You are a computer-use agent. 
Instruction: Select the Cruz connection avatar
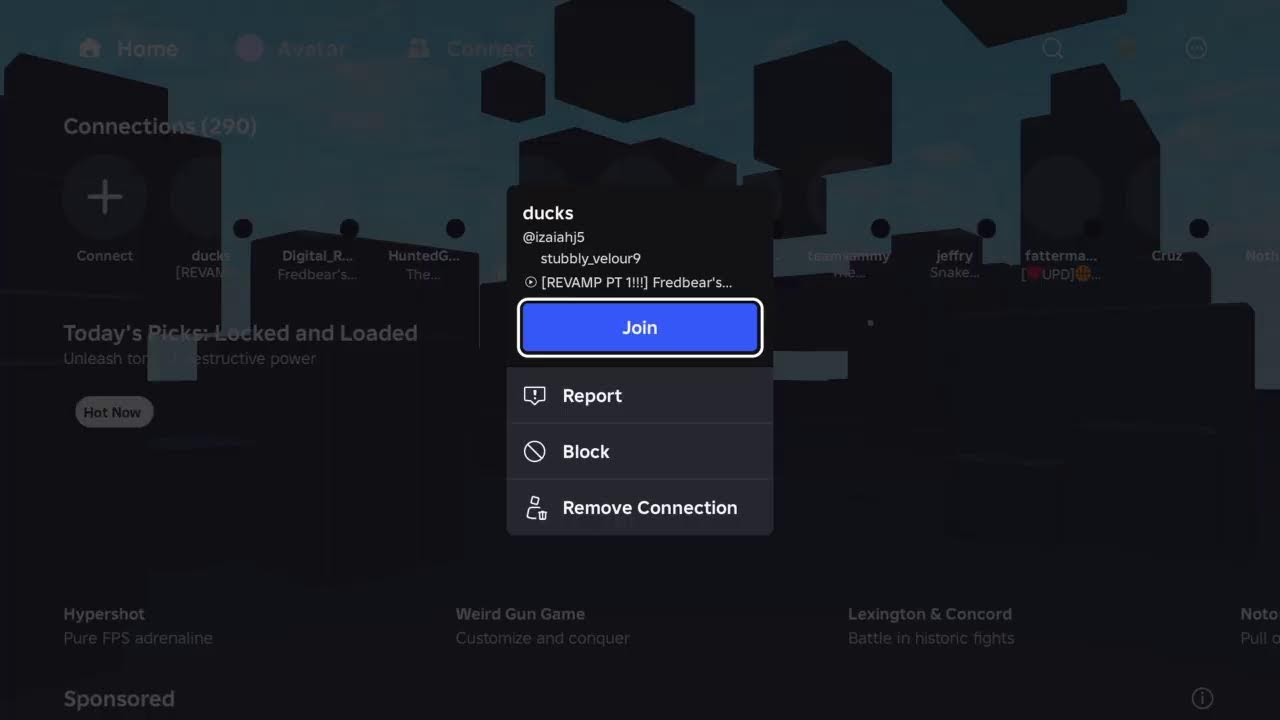tap(1167, 197)
